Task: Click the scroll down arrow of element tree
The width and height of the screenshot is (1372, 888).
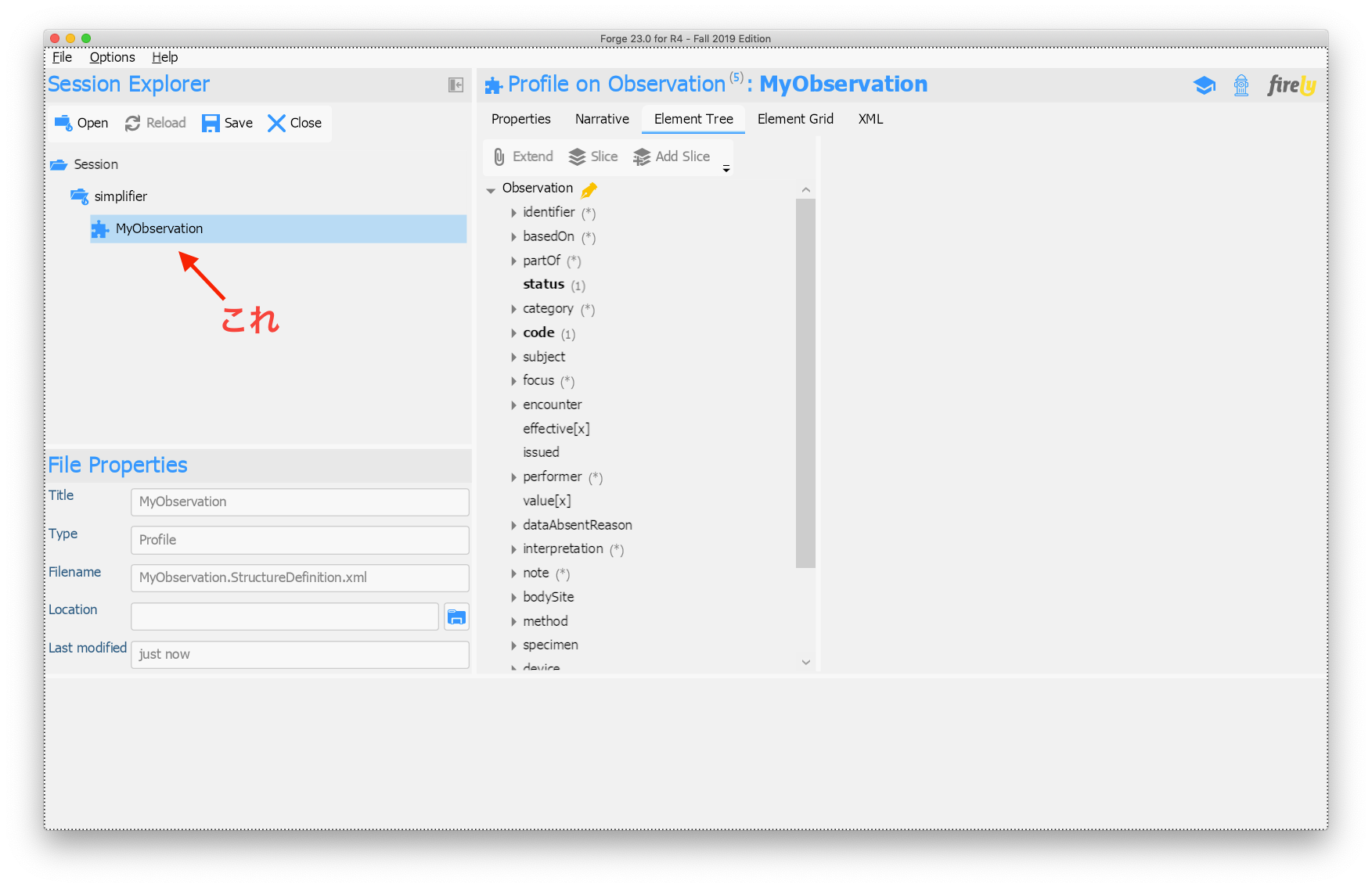Action: tap(805, 662)
